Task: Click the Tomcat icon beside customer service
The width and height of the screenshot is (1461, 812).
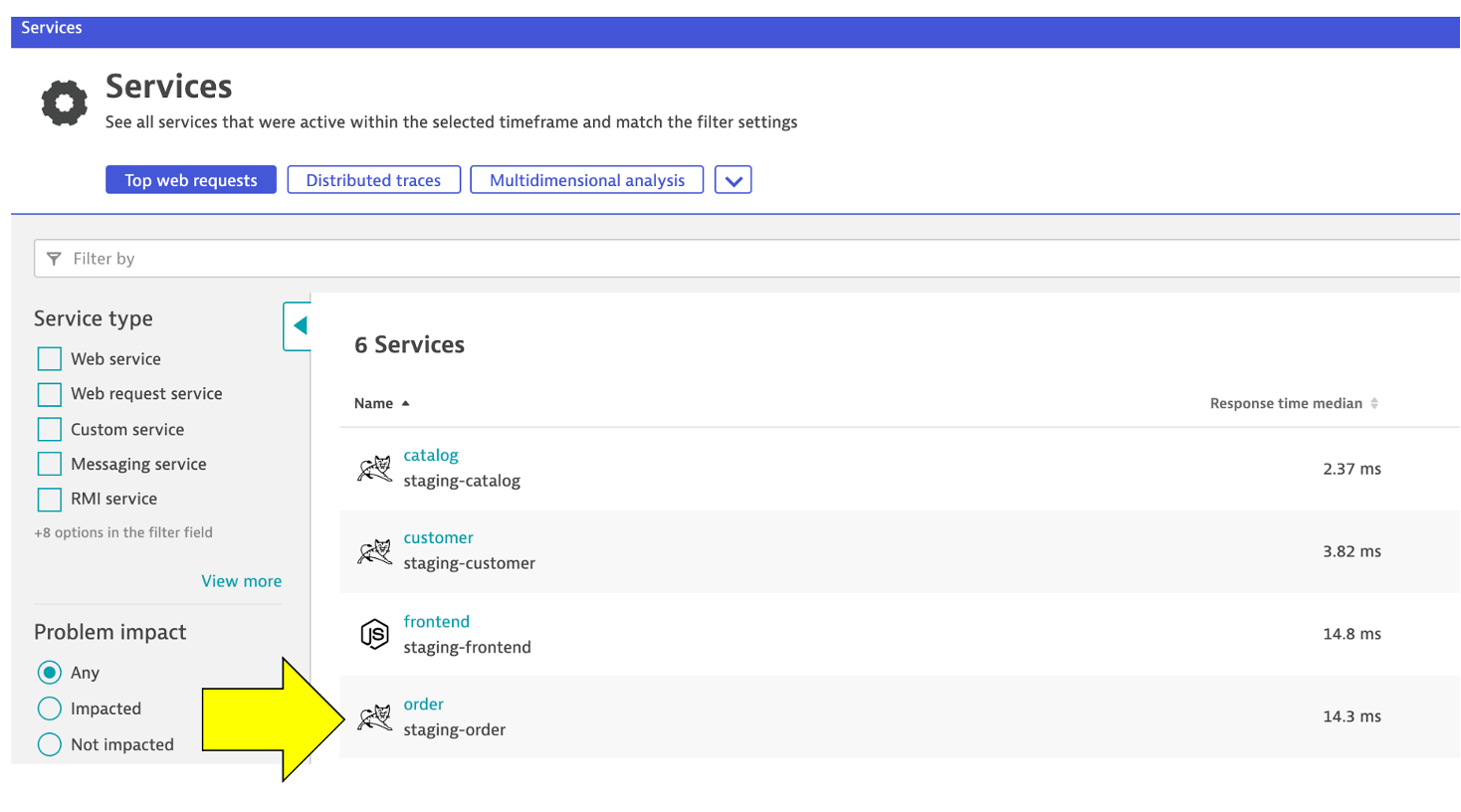Action: pos(374,551)
